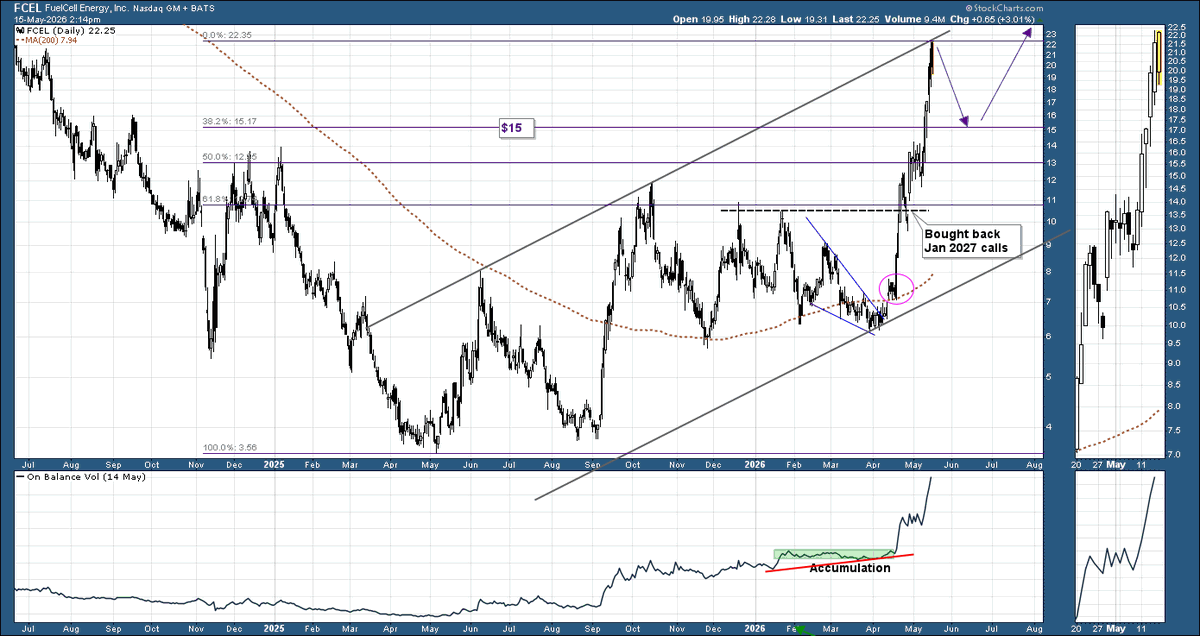Viewport: 1200px width, 636px height.
Task: Click the 22.5 label on zoom panel axis
Action: tap(1176, 29)
